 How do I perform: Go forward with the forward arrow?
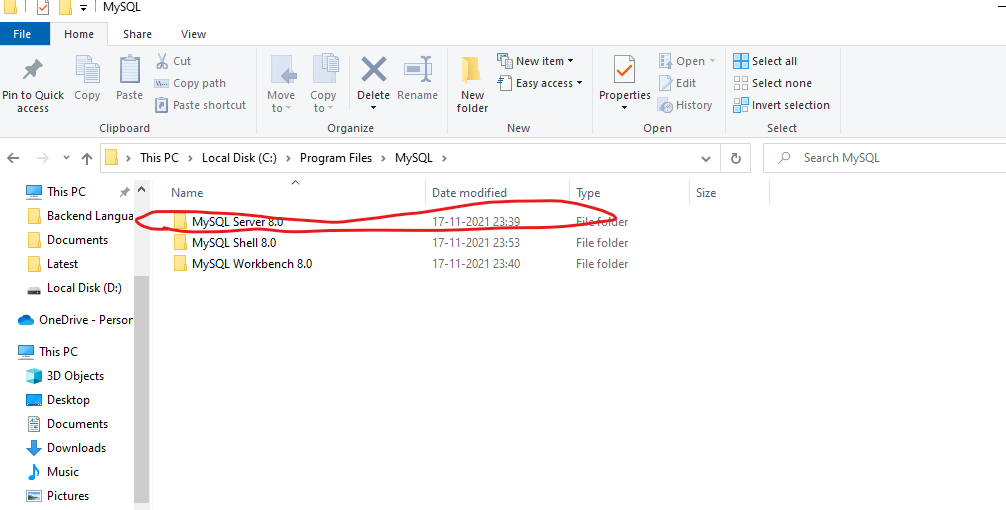point(42,158)
